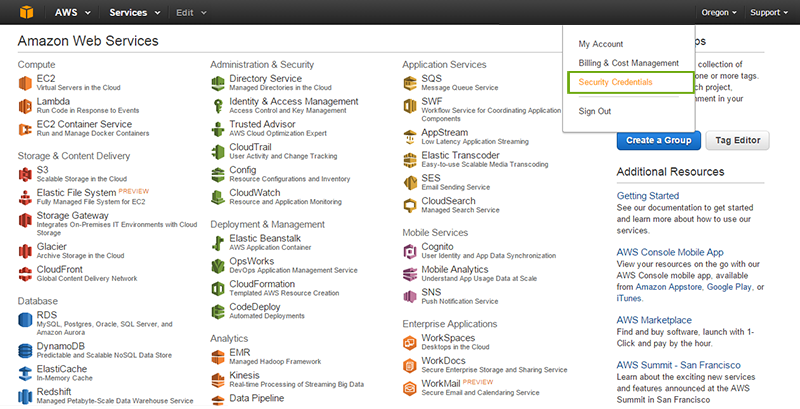Open the Getting Started link
The height and width of the screenshot is (409, 800).
pos(648,196)
